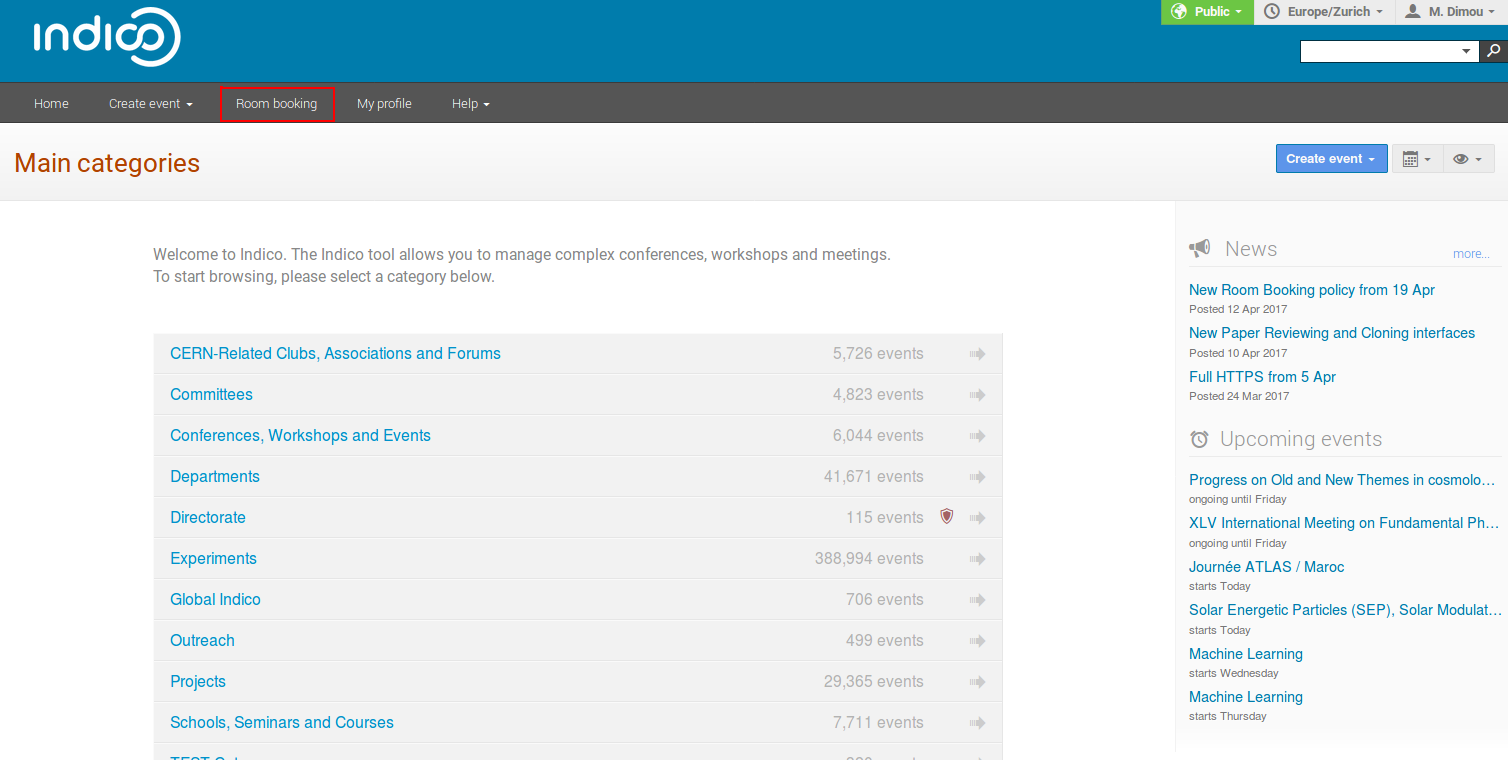Viewport: 1508px width, 760px height.
Task: Open the Committees category
Action: (x=211, y=395)
